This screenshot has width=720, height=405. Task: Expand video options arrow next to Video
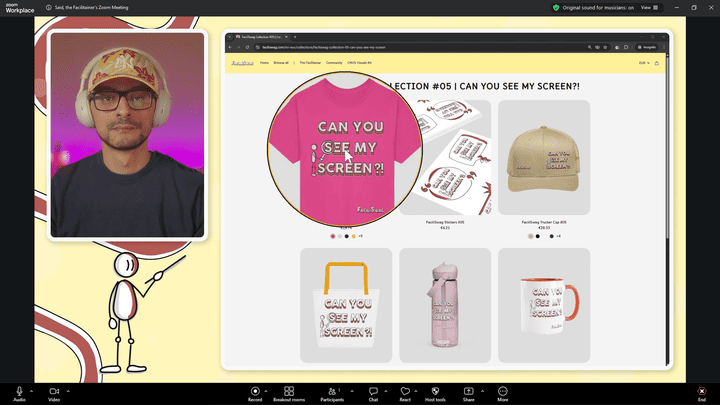(x=68, y=390)
